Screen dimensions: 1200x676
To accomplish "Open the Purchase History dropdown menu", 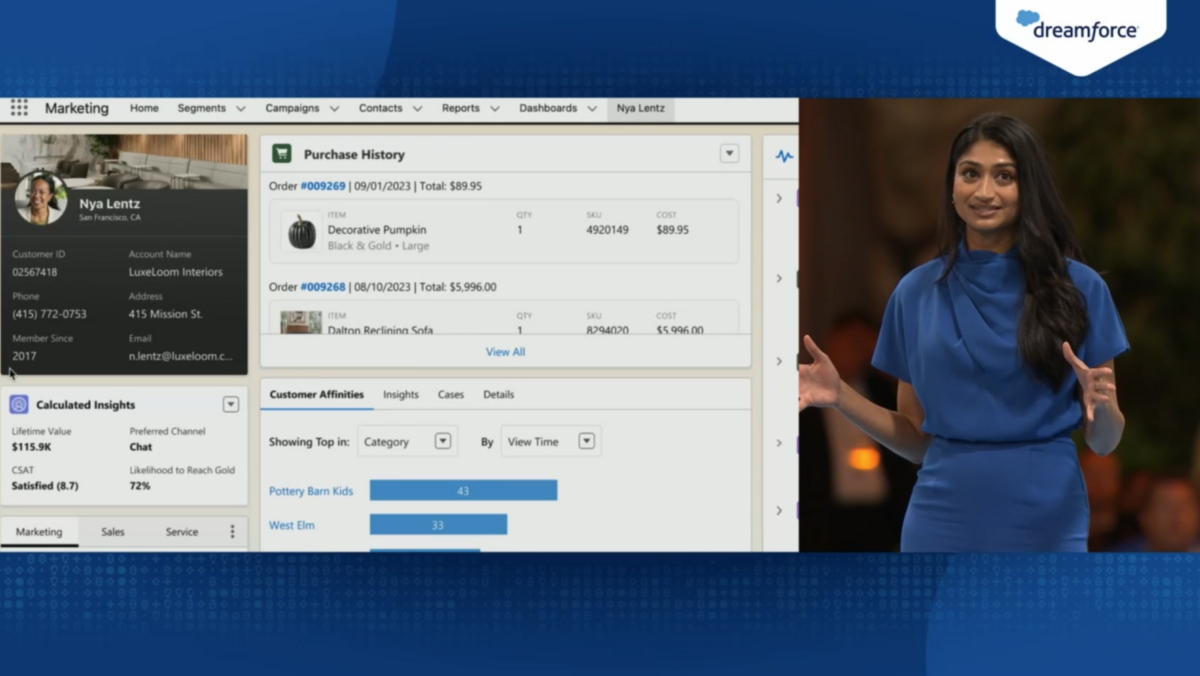I will (729, 154).
